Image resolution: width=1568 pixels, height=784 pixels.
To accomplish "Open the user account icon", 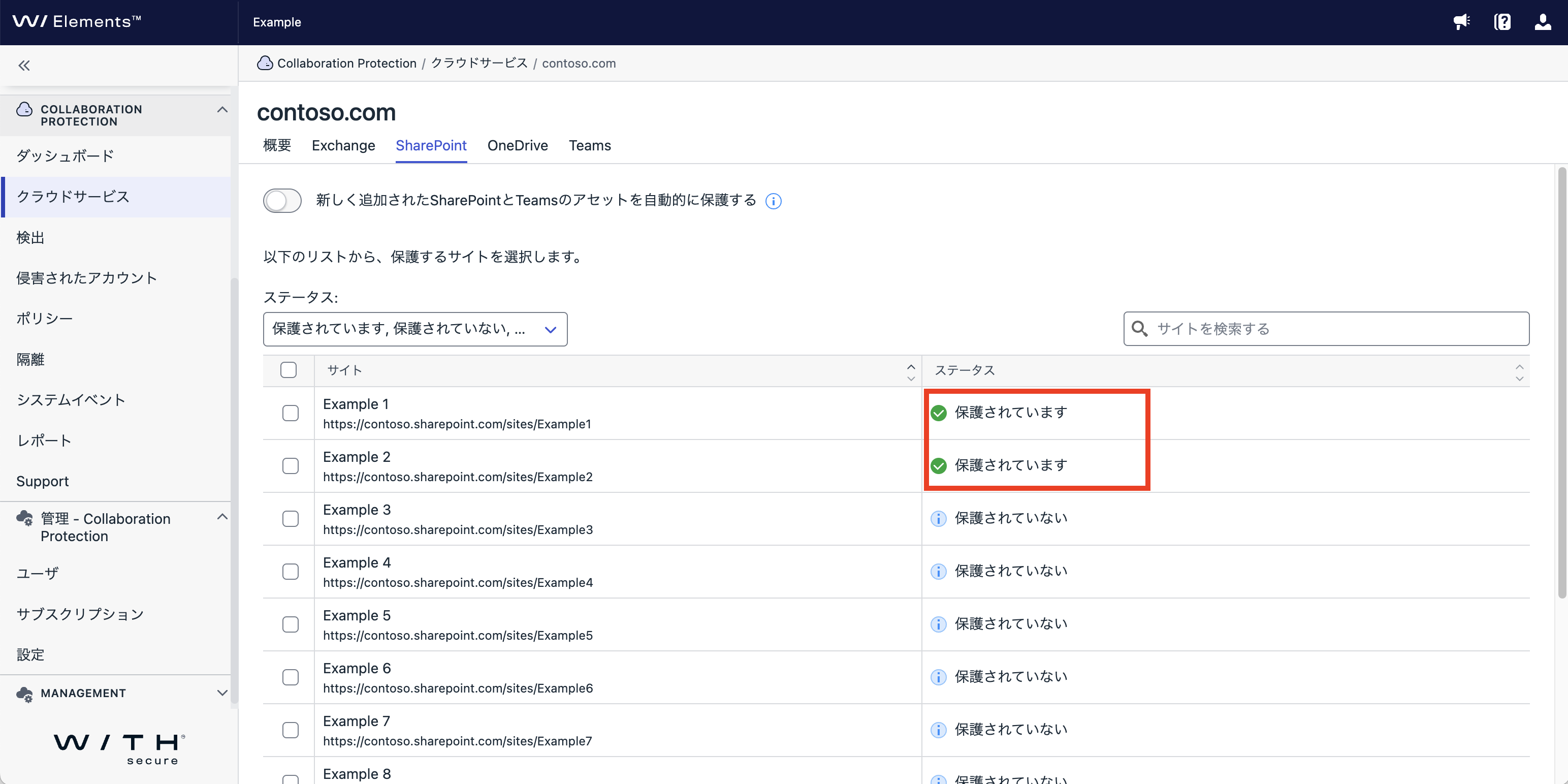I will click(1543, 22).
